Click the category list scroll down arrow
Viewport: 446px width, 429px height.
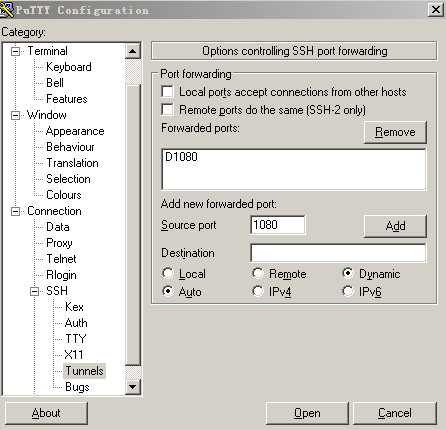(x=133, y=387)
